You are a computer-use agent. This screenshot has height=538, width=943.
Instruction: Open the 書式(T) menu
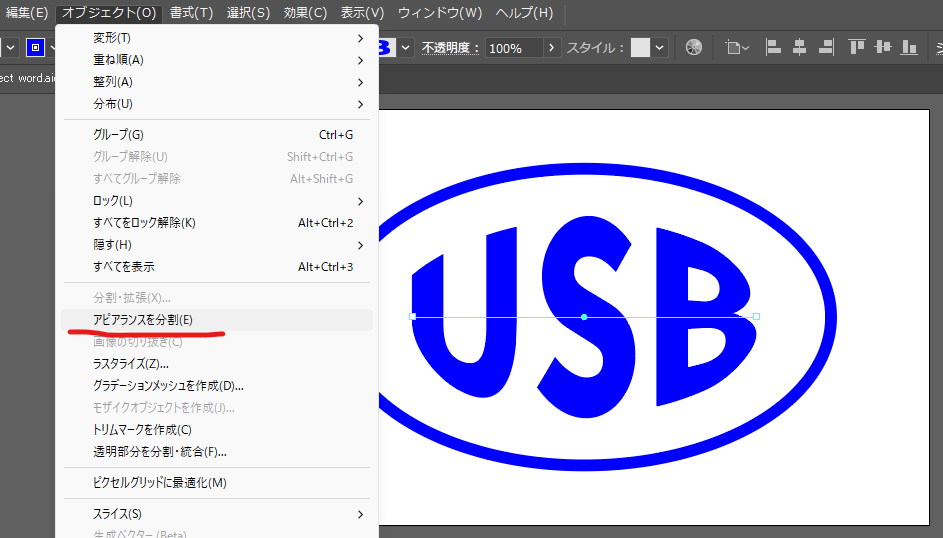point(191,13)
